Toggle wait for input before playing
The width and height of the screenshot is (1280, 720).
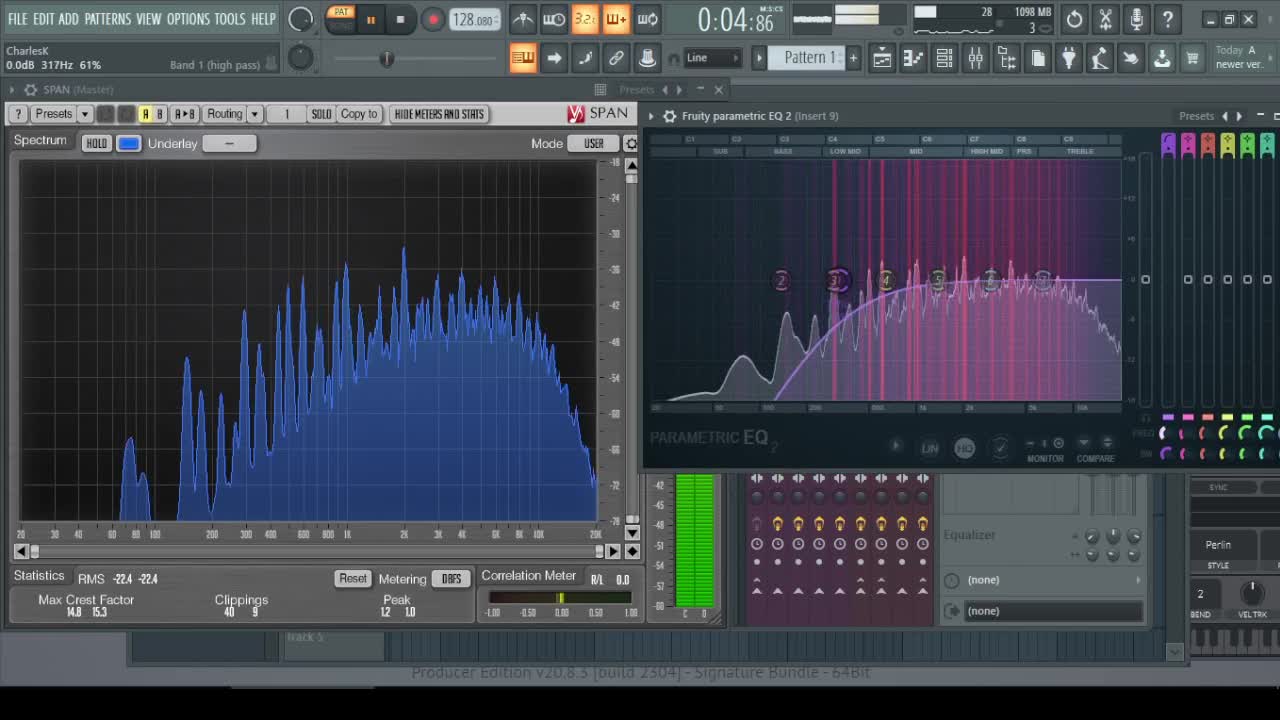(x=553, y=19)
